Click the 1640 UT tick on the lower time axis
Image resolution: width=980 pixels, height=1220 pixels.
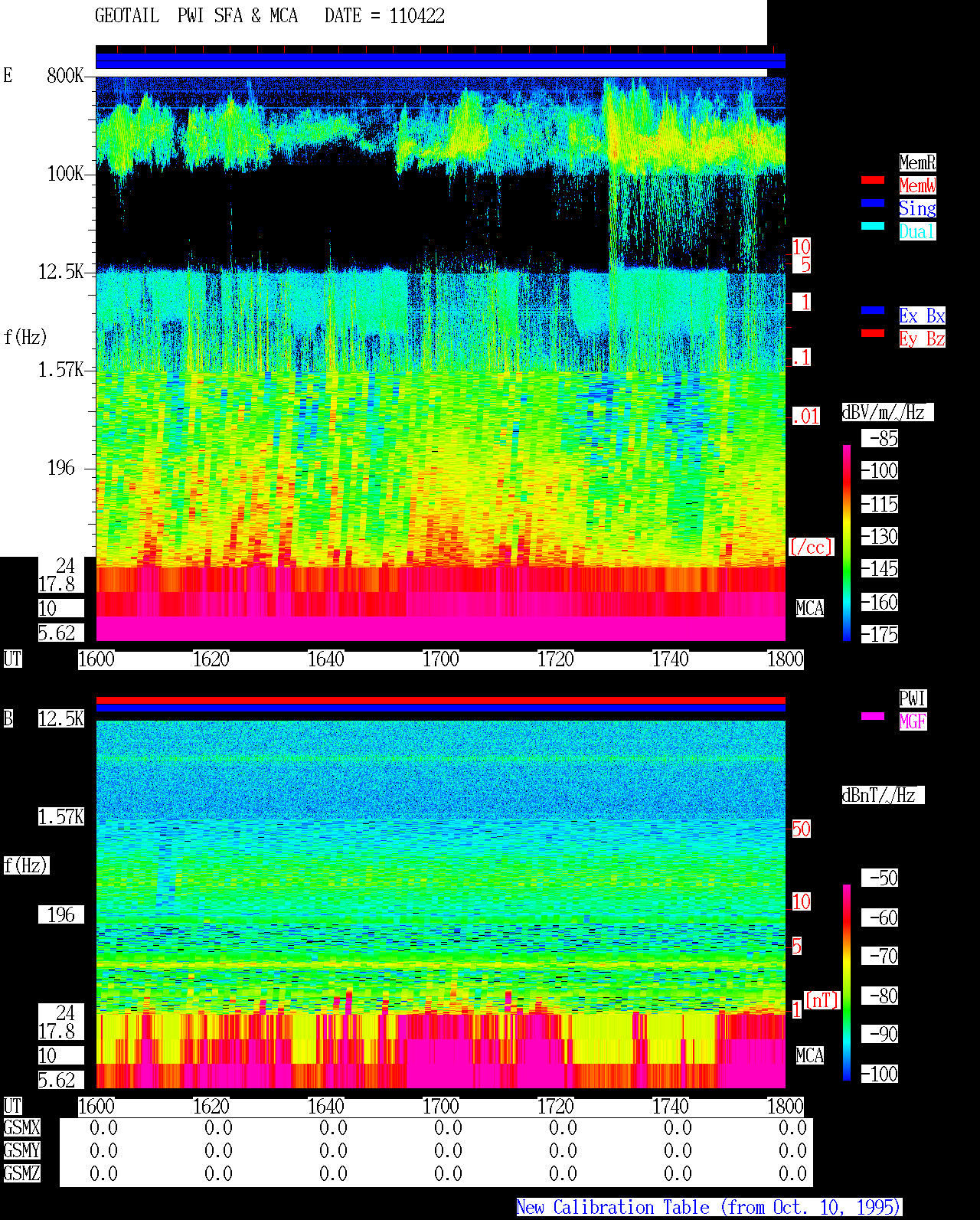pos(326,1107)
